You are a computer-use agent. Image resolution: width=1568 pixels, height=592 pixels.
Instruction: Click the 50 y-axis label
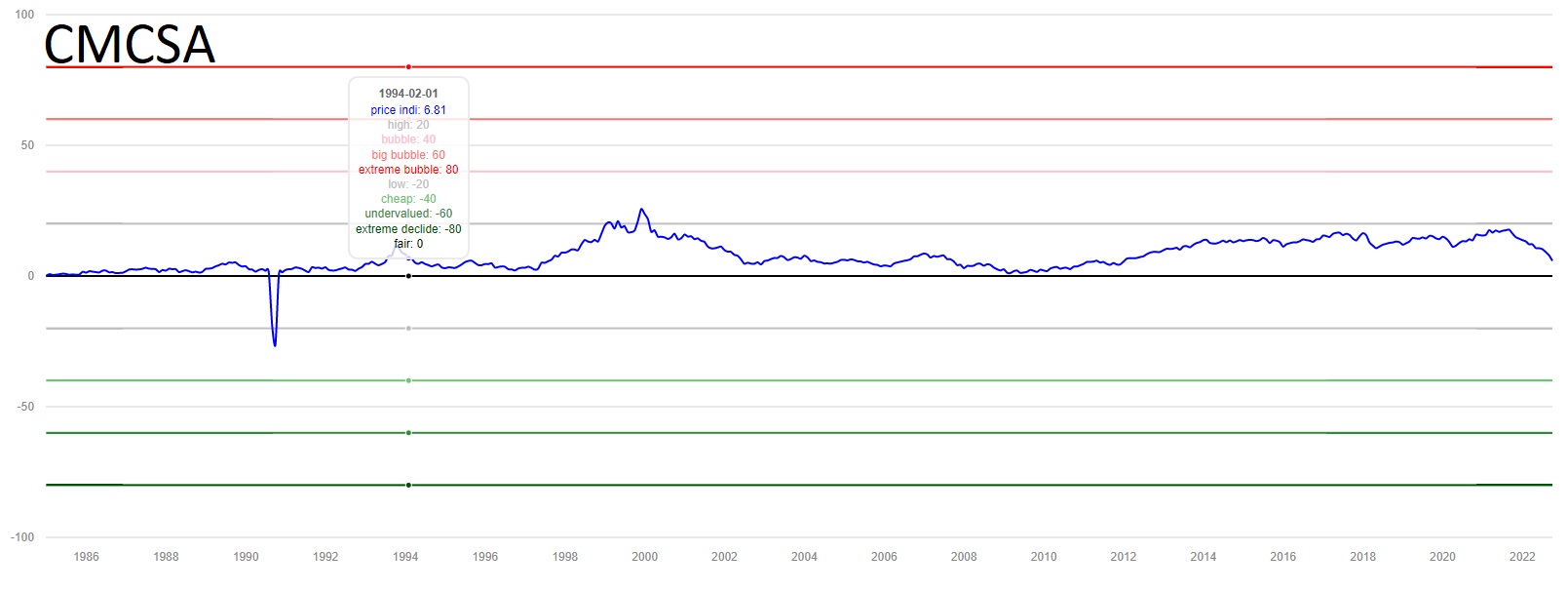pos(28,145)
